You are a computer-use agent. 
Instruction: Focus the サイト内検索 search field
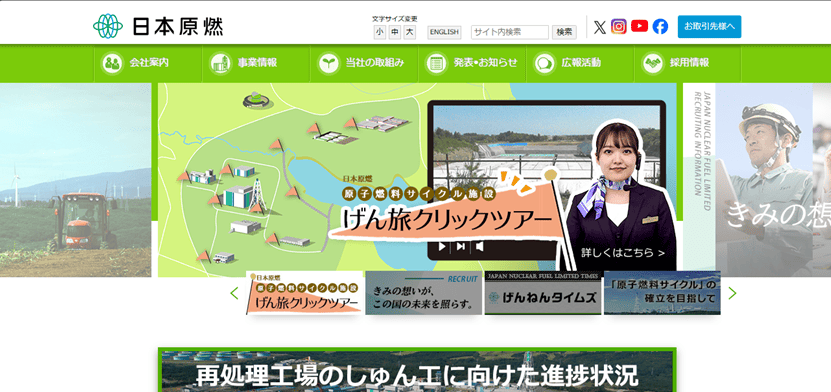pyautogui.click(x=510, y=32)
